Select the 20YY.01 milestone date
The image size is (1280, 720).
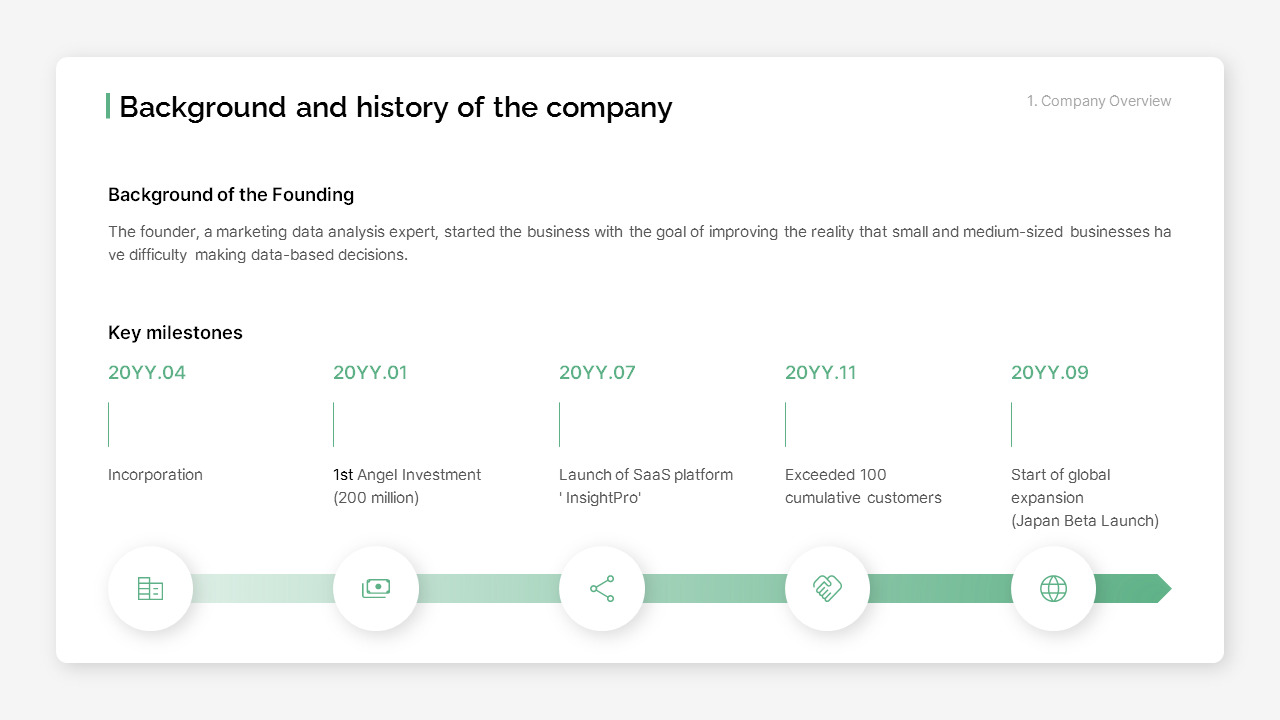(x=370, y=373)
